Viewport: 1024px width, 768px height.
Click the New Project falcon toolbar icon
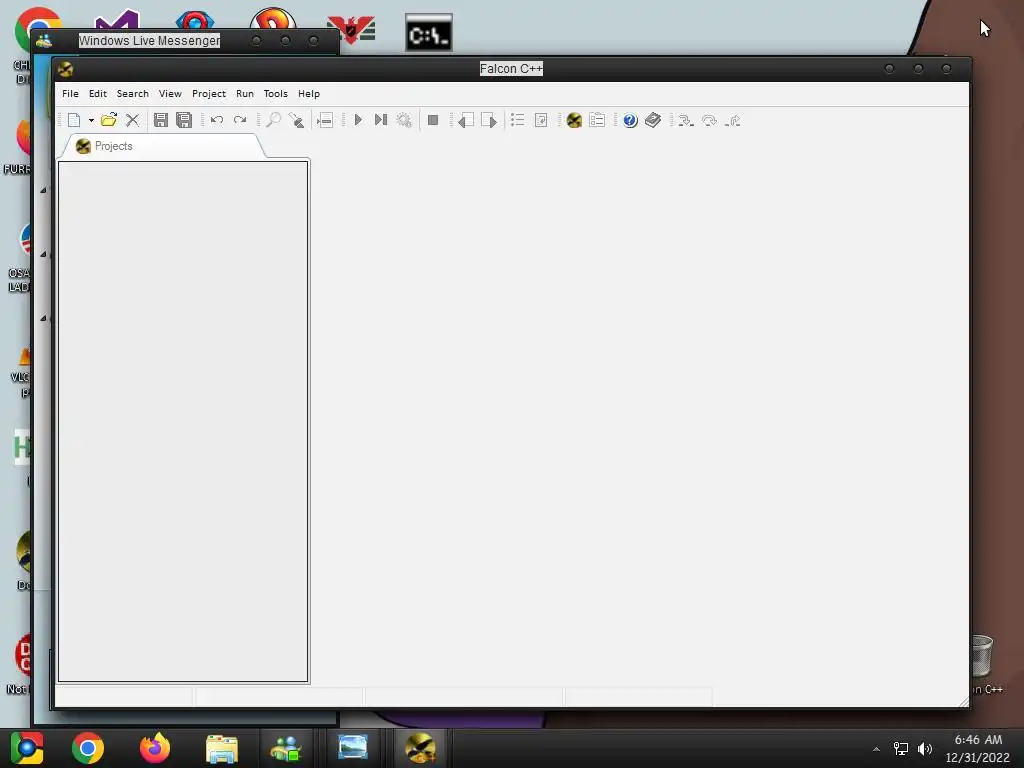(574, 120)
